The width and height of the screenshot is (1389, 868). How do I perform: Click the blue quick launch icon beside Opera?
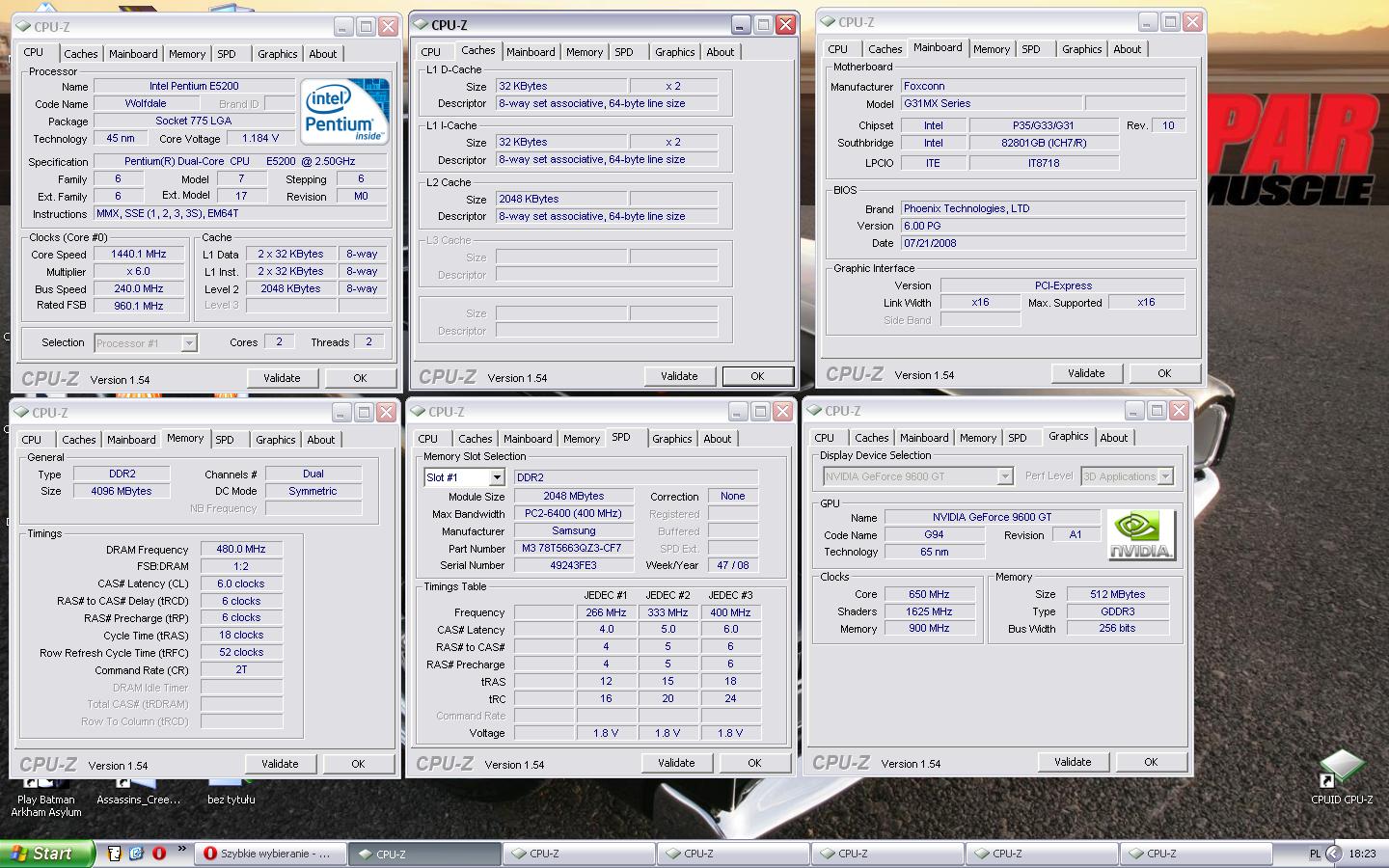136,854
